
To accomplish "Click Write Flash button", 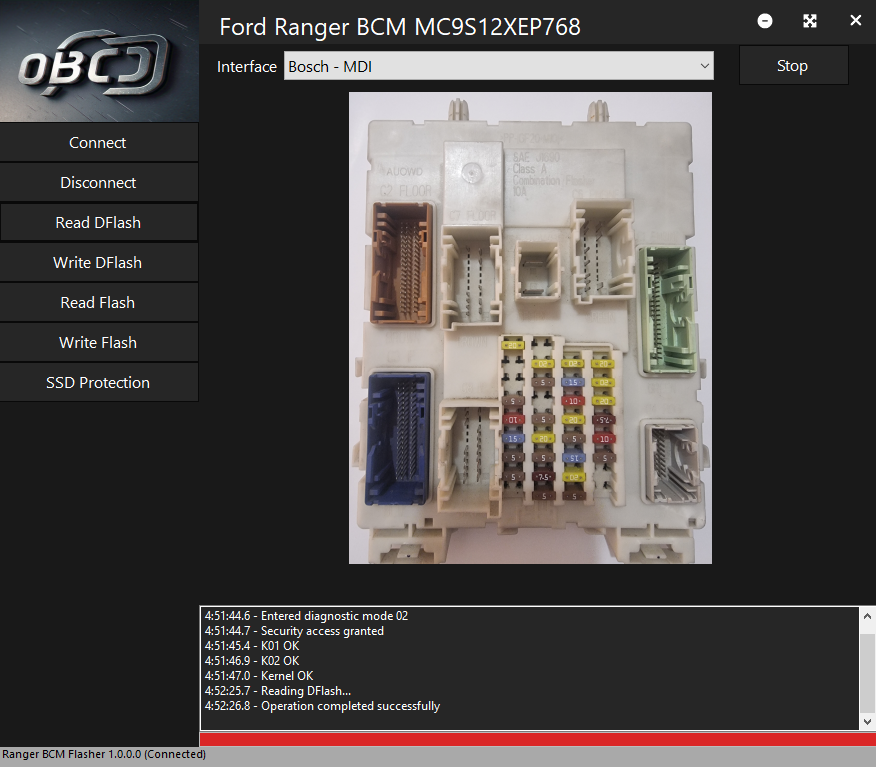I will tap(98, 342).
